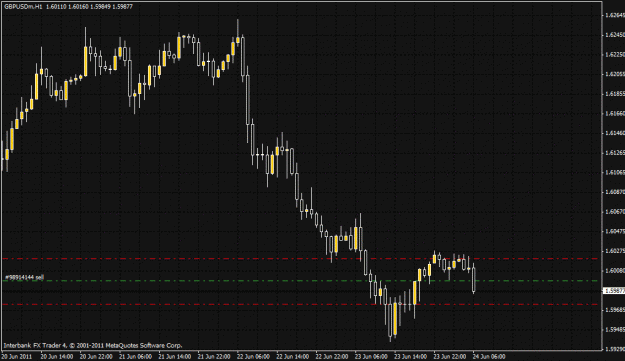Click the 22 Jun 14:00 time label
This screenshot has width=625, height=361.
click(x=293, y=356)
